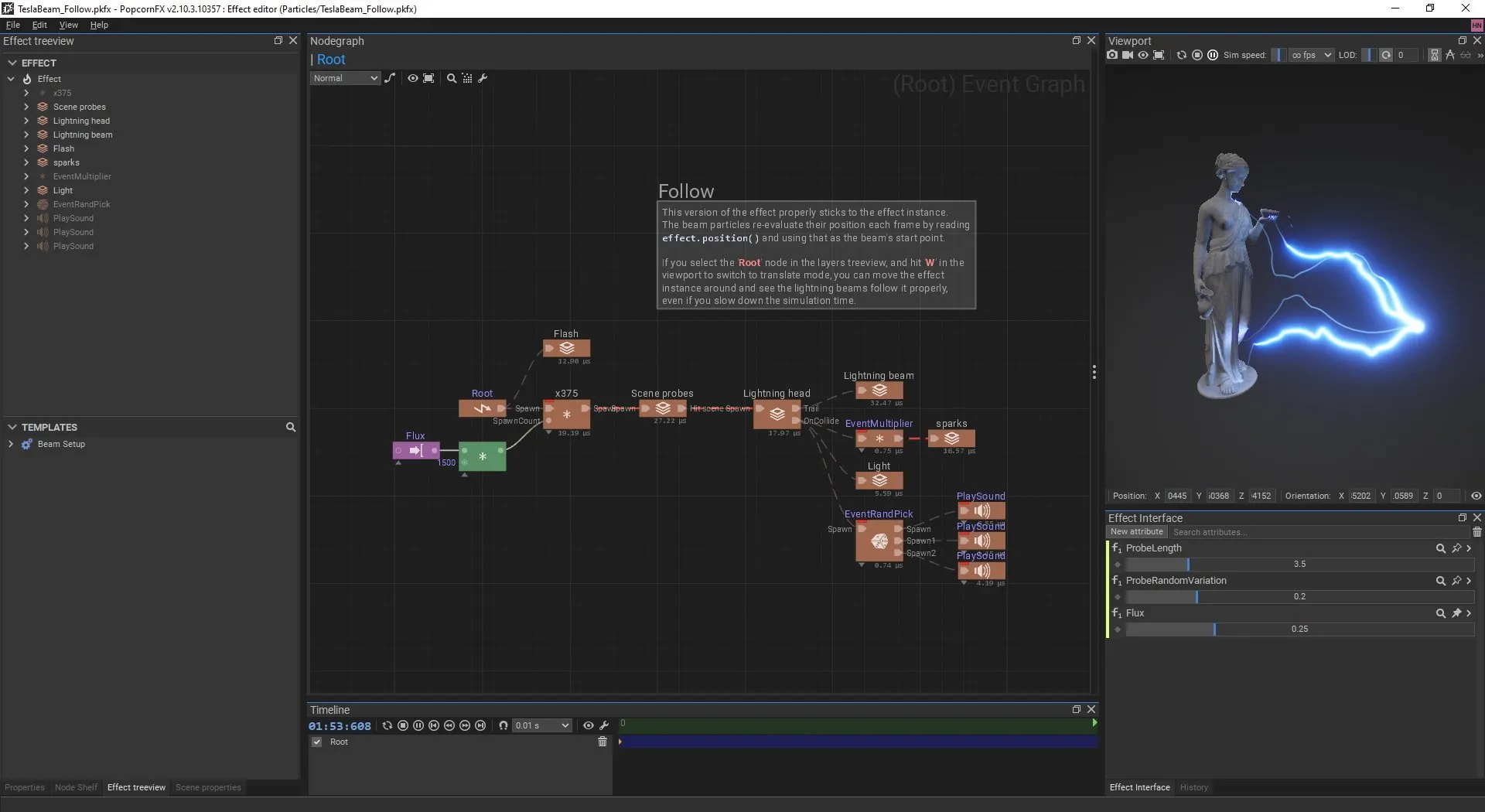Click the New attribute button
This screenshot has width=1485, height=812.
click(1136, 532)
